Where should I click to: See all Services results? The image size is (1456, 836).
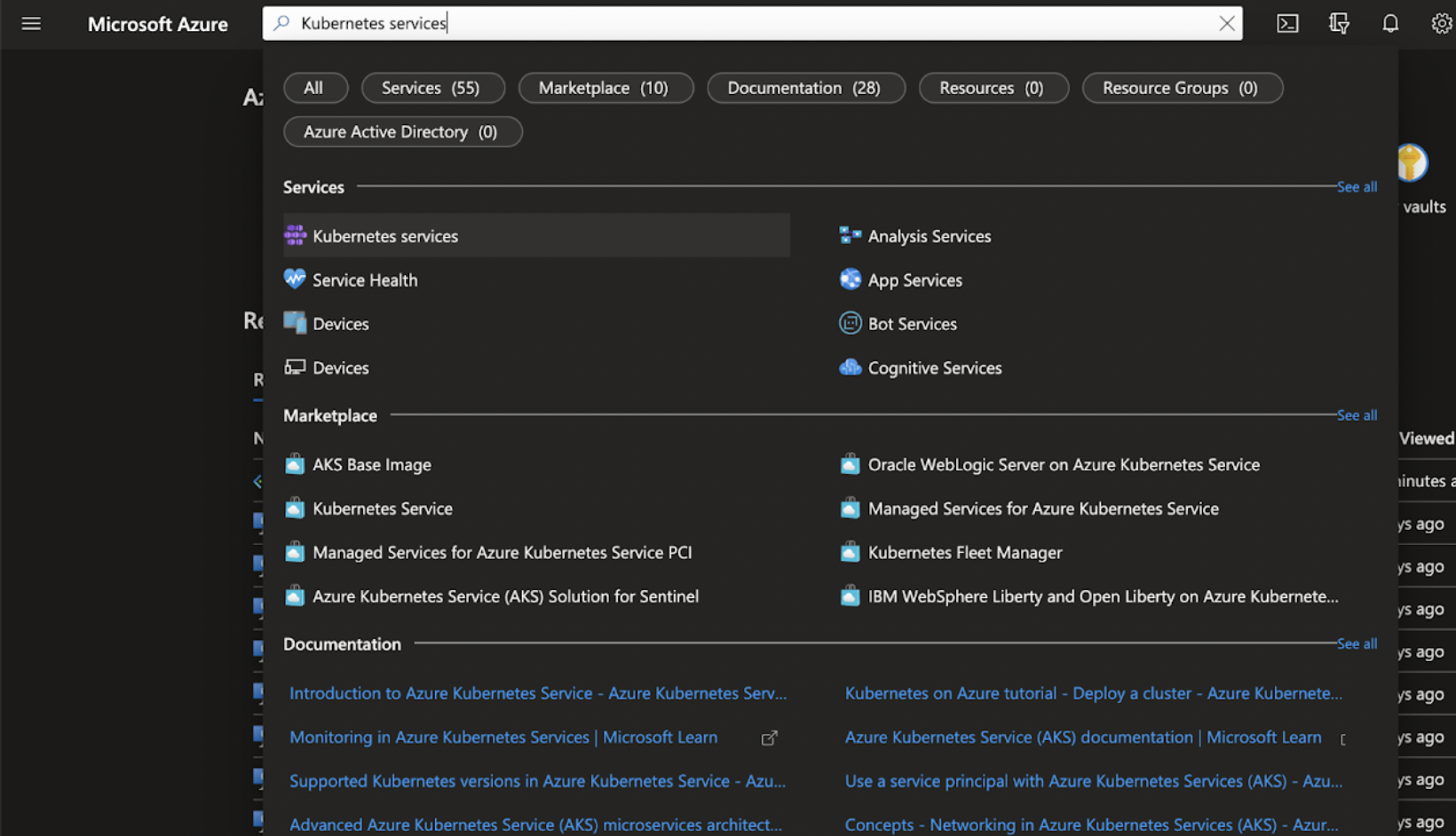tap(1357, 186)
